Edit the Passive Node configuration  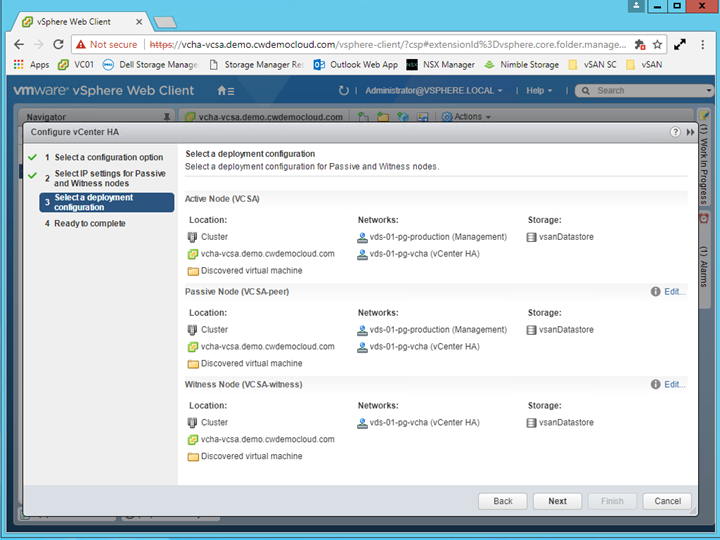point(675,292)
